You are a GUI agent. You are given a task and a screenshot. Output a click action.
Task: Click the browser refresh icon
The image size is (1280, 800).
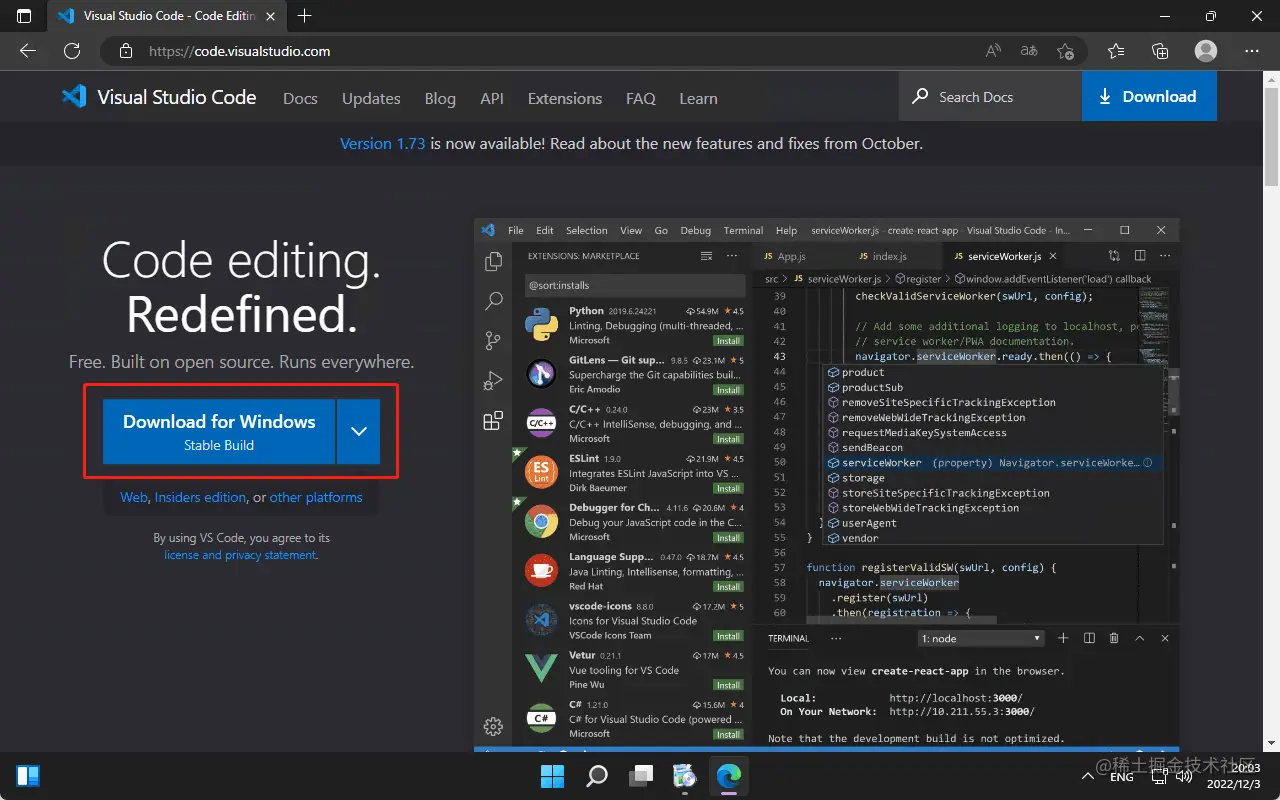coord(72,51)
